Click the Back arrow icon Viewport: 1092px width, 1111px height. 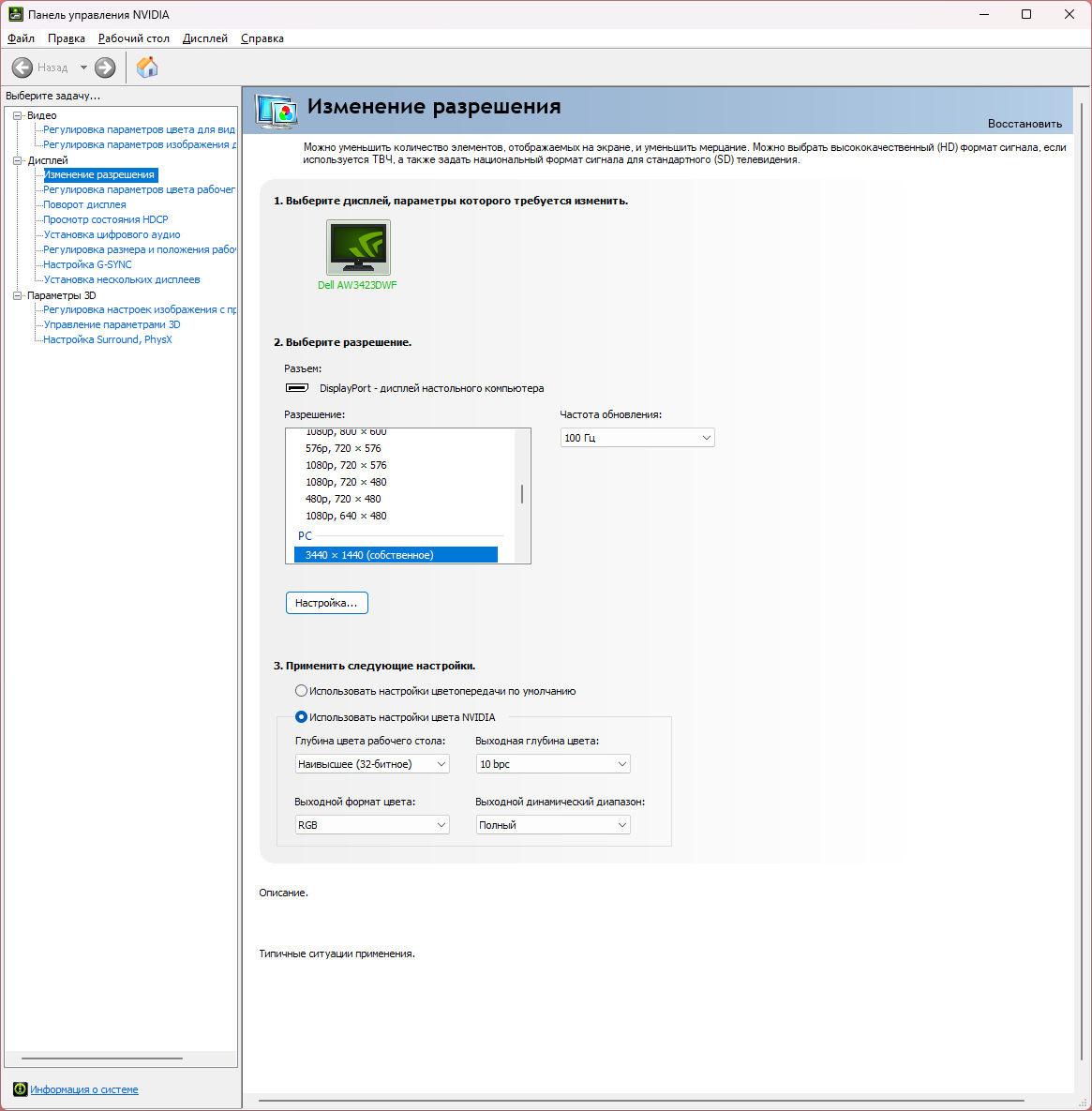pyautogui.click(x=22, y=68)
